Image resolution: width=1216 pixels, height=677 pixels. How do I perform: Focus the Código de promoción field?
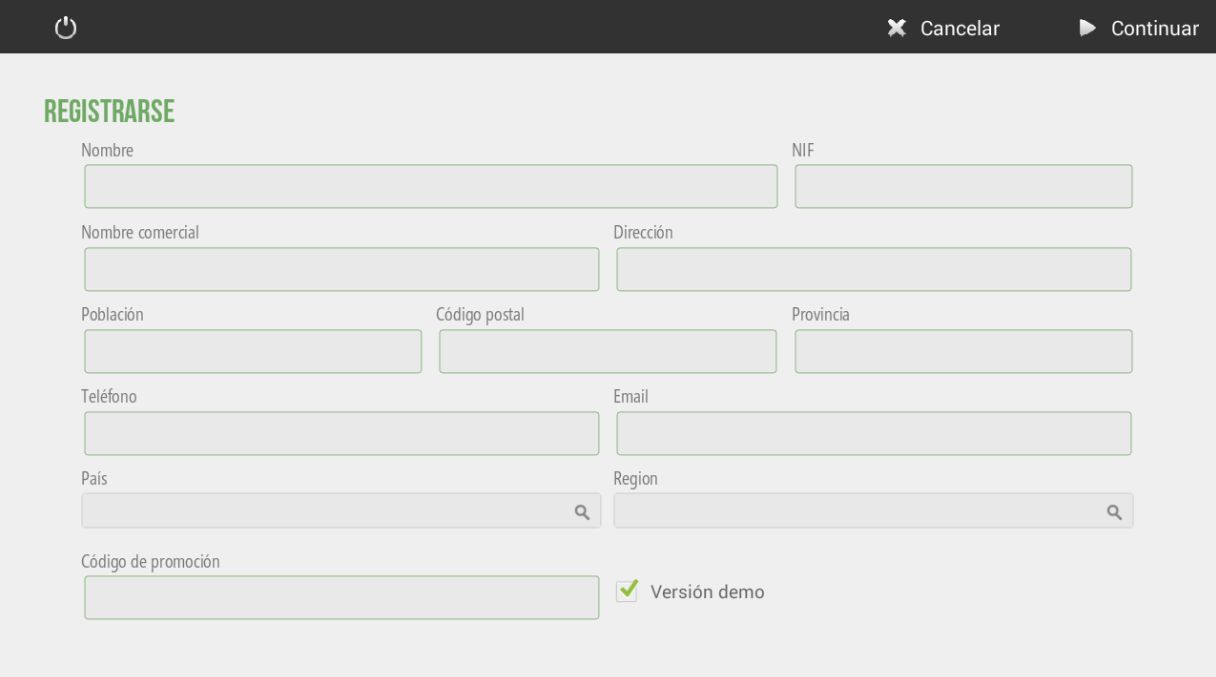pos(342,597)
